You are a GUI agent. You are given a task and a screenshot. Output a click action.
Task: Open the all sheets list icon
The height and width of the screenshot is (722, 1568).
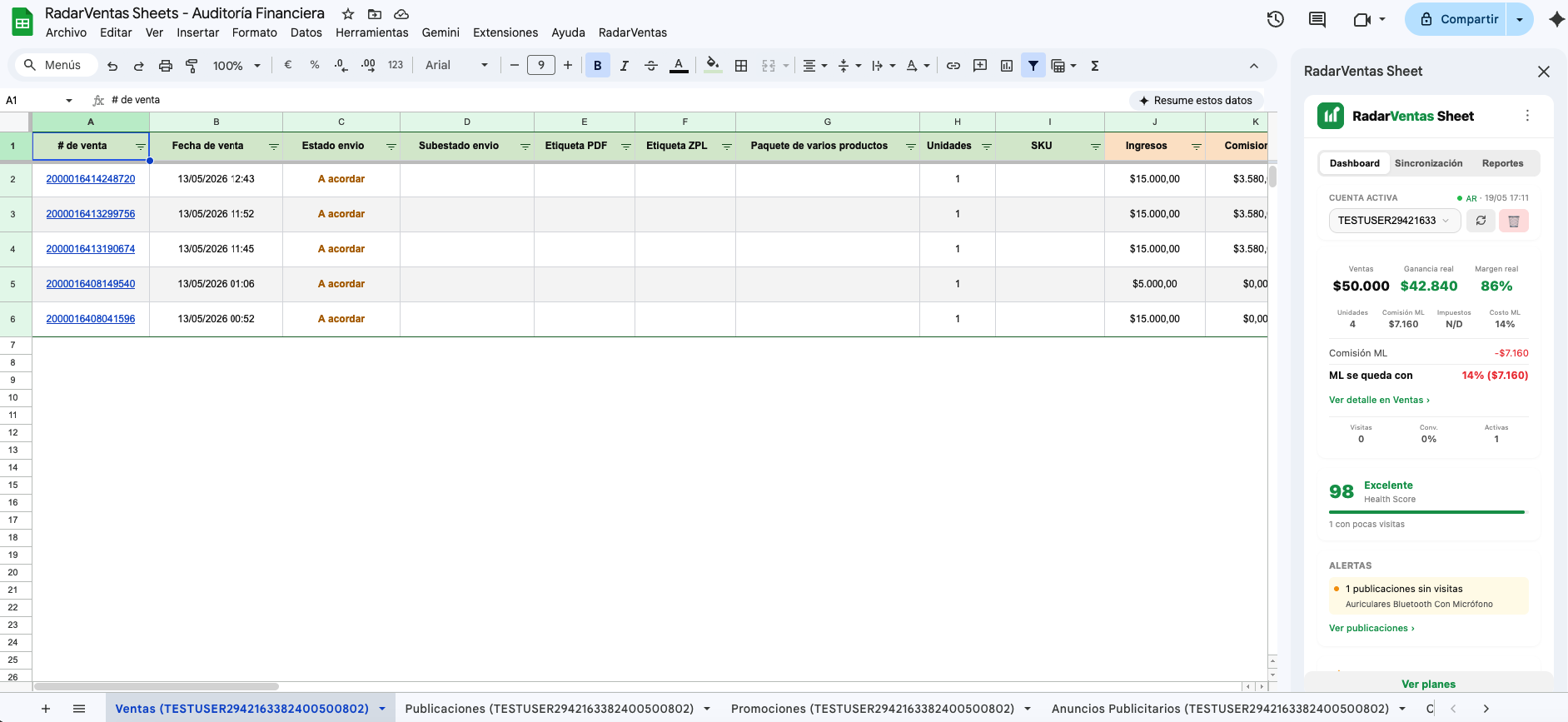[79, 709]
